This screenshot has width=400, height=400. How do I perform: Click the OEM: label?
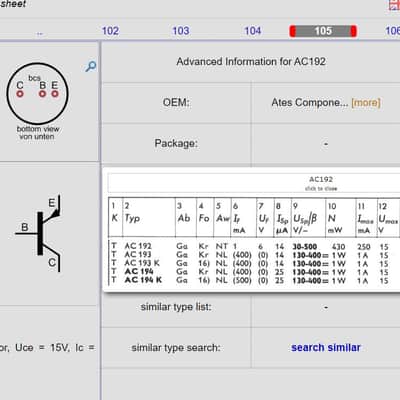(176, 102)
